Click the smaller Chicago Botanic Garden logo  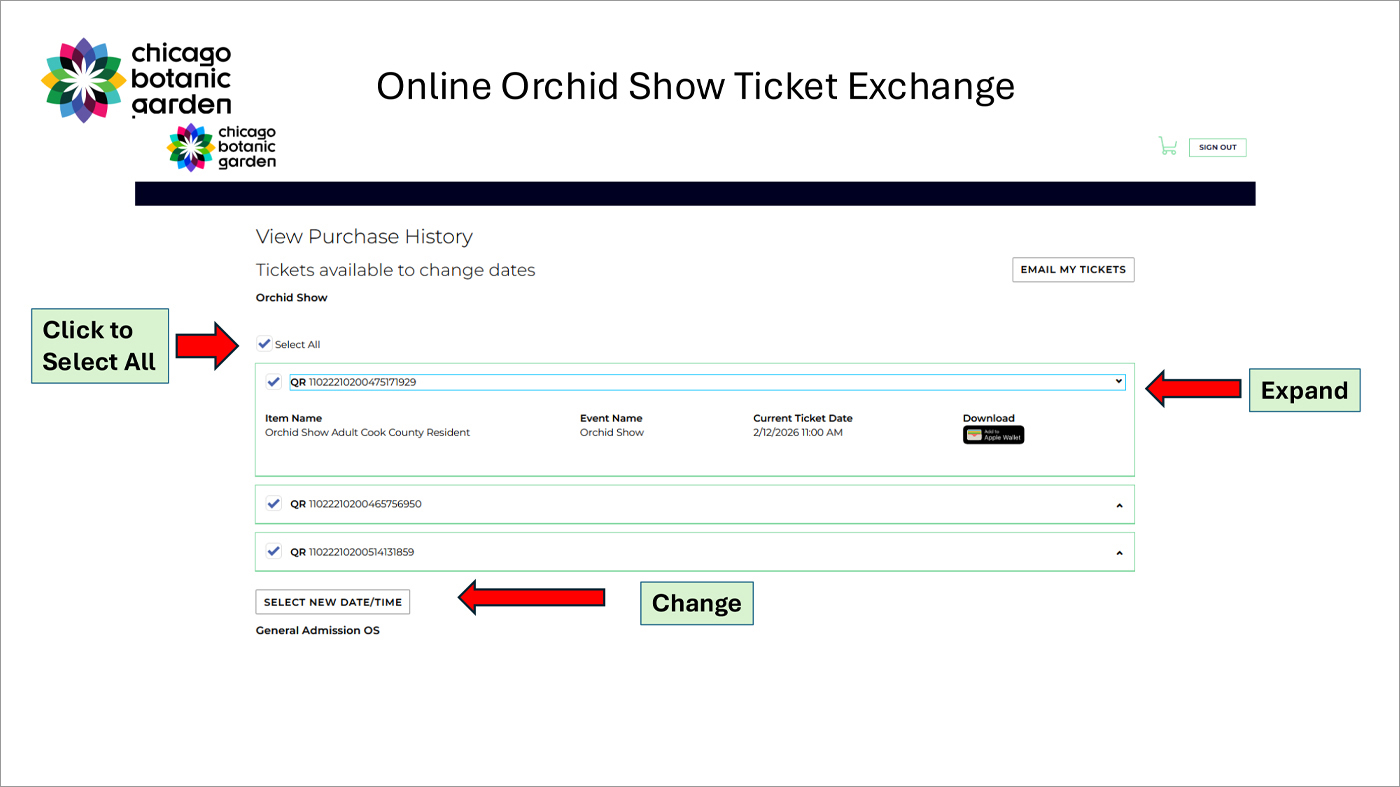pyautogui.click(x=221, y=146)
